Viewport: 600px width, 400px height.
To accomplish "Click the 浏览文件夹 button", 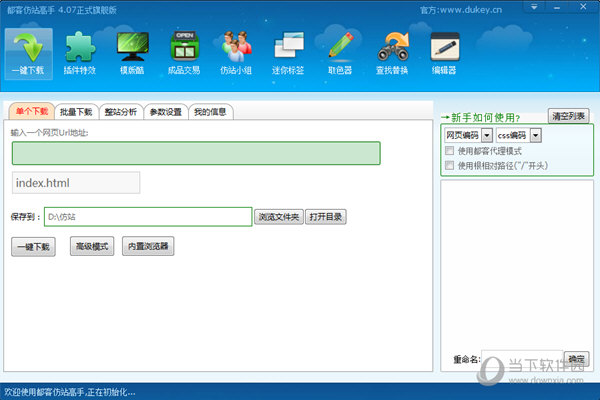I will 279,217.
